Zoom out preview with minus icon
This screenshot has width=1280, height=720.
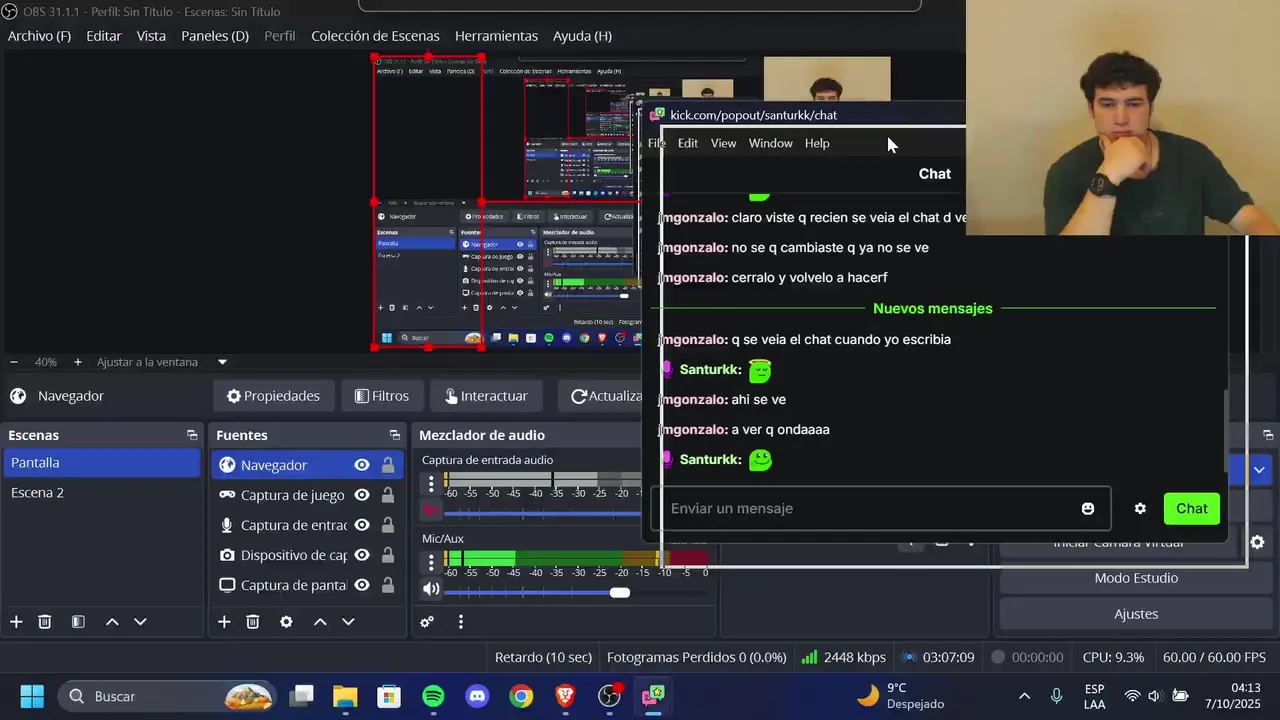[x=14, y=362]
